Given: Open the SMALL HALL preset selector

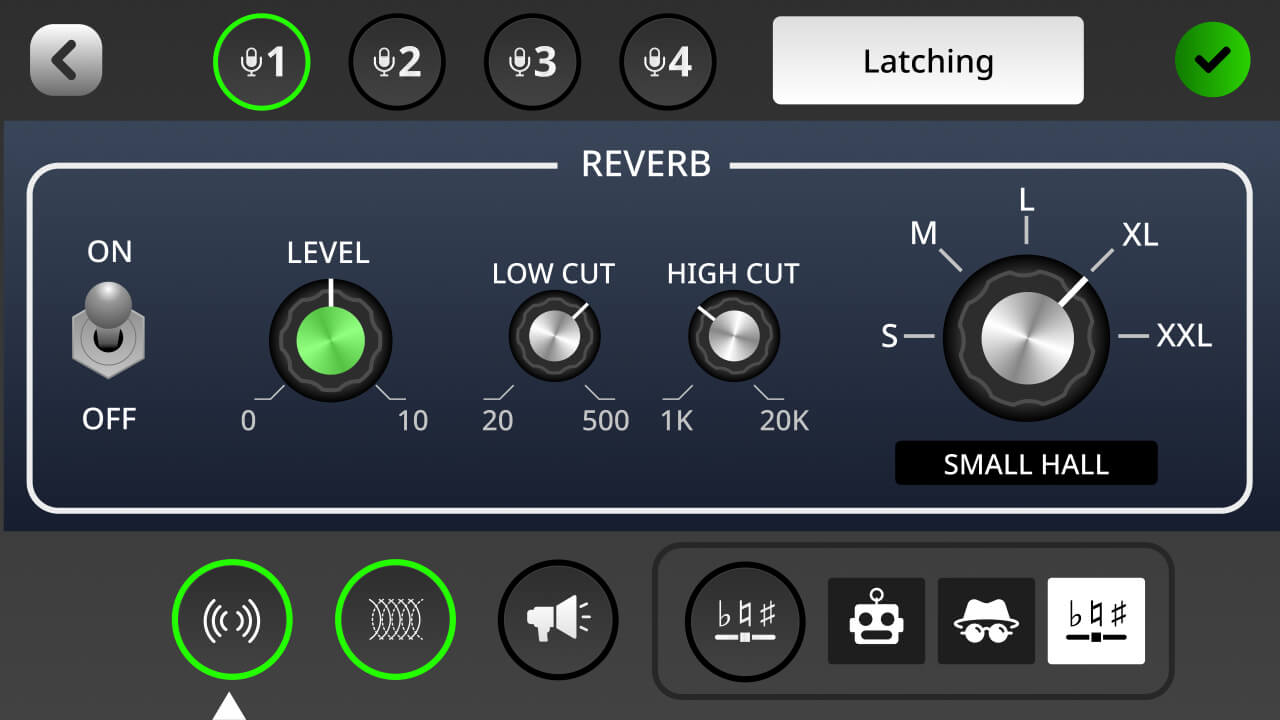Looking at the screenshot, I should pos(1025,463).
